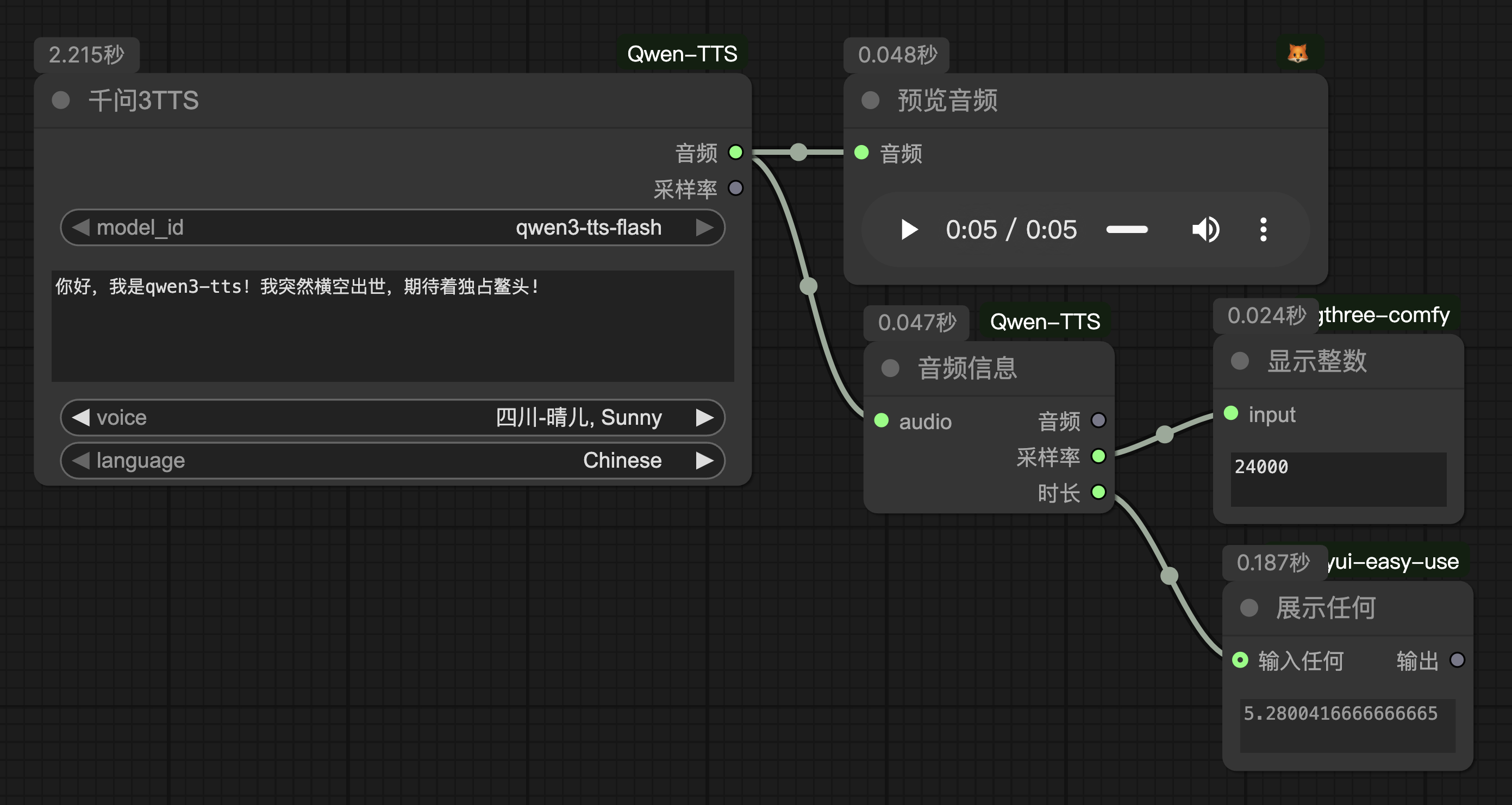
Task: Select previous language with left arrow
Action: [x=80, y=461]
